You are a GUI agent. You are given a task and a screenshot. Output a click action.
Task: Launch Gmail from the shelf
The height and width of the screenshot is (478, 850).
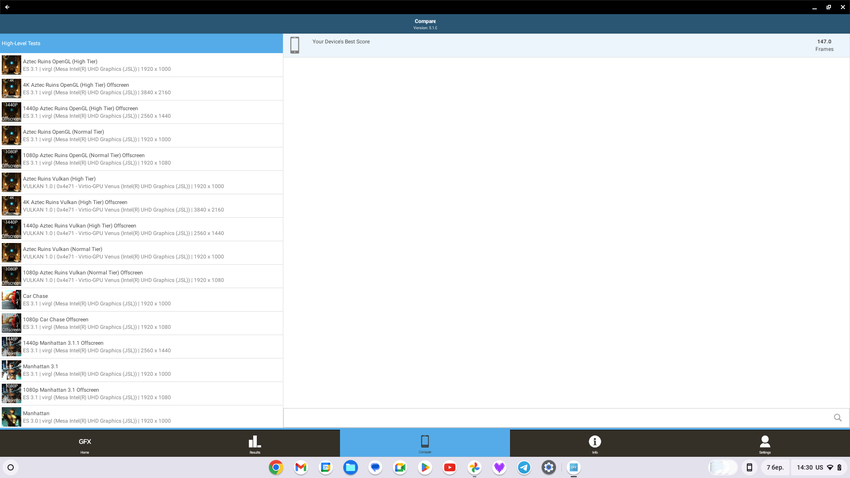coord(301,467)
